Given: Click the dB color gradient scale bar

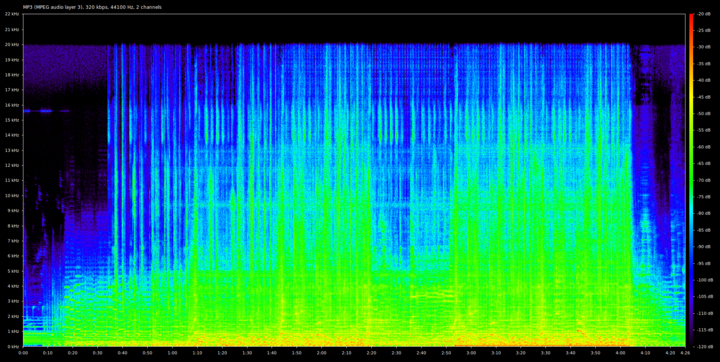Looking at the screenshot, I should coord(691,180).
